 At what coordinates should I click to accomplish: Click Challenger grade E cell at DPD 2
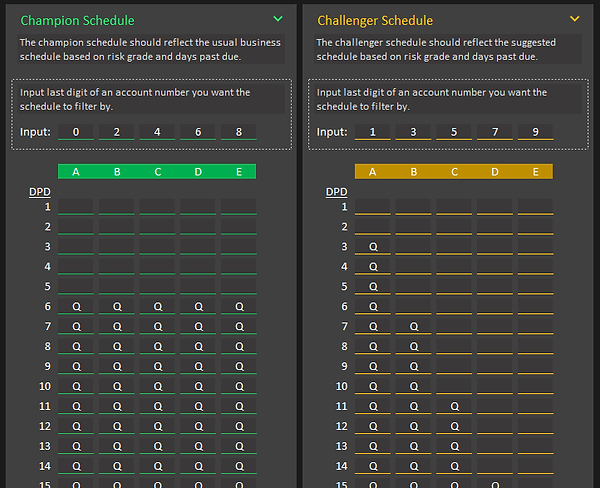pos(535,227)
